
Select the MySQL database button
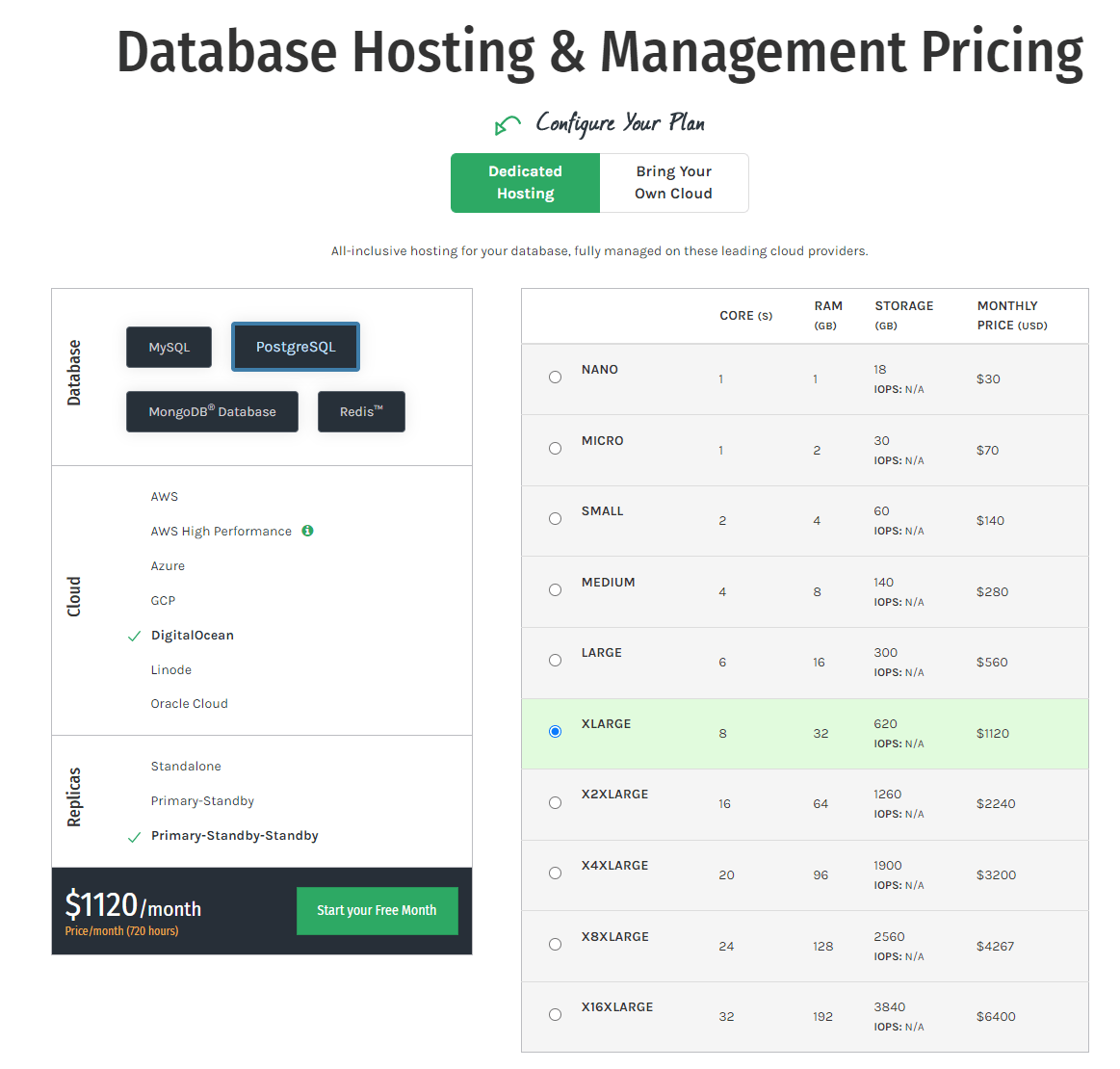coord(169,347)
